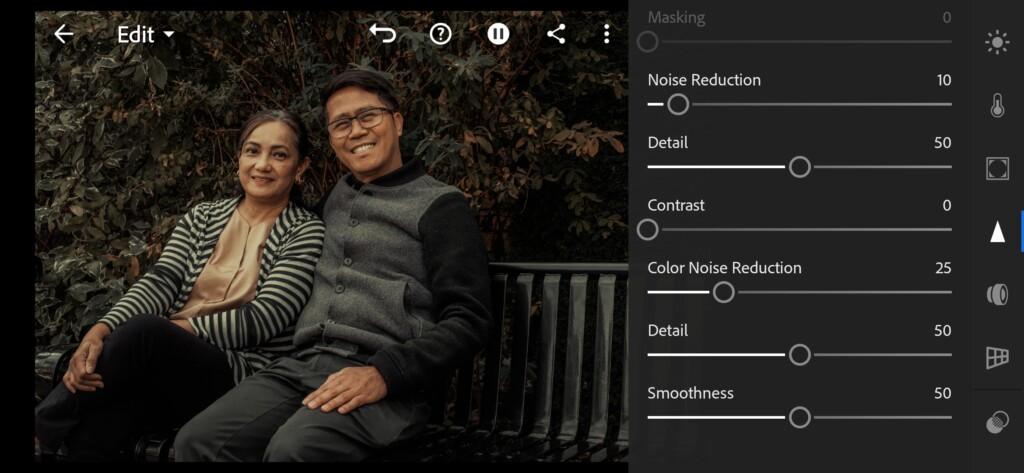Click the Color Noise Detail slider handle
The width and height of the screenshot is (1024, 473).
(x=799, y=355)
